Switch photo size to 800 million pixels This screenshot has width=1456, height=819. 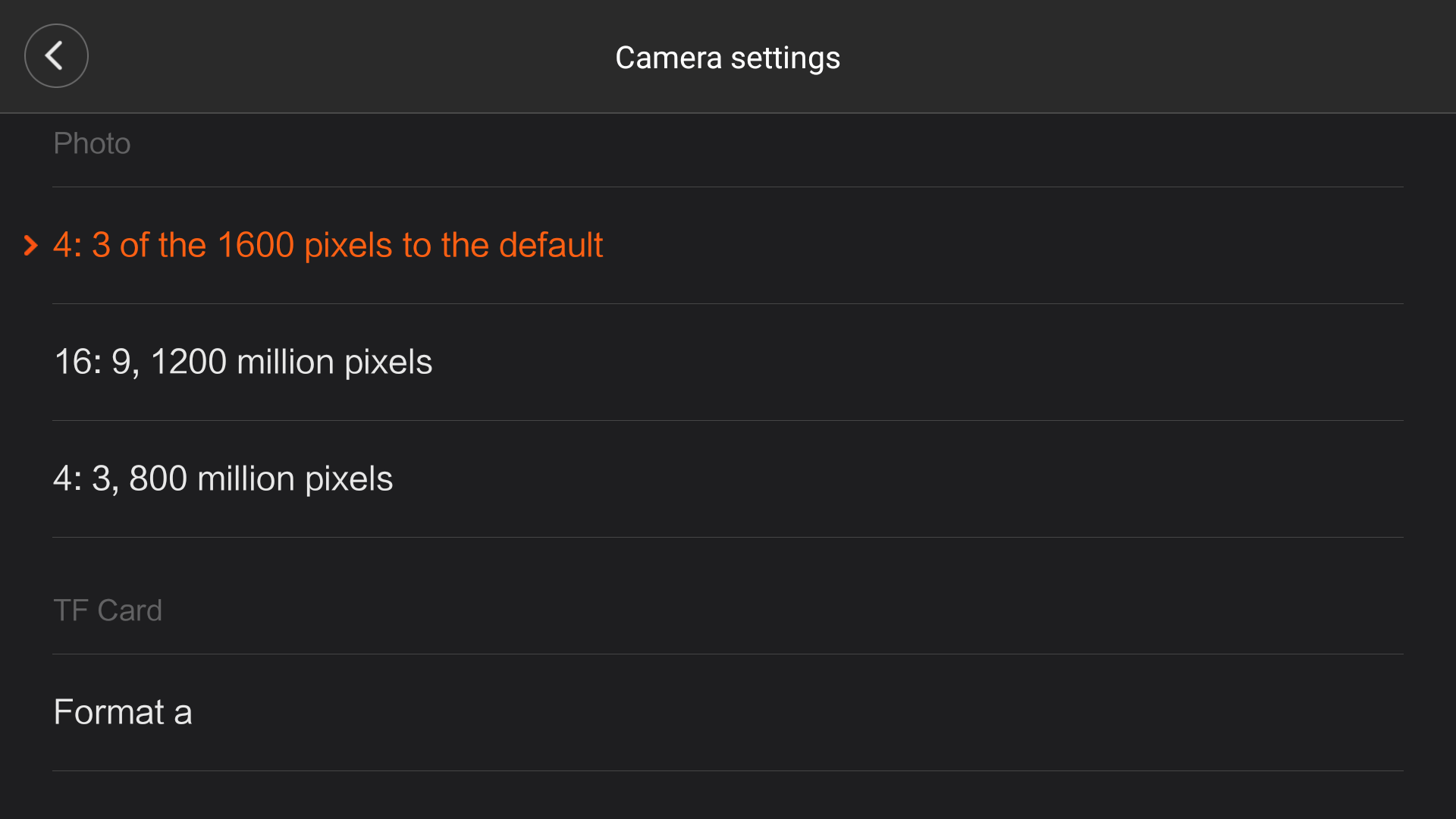point(728,479)
